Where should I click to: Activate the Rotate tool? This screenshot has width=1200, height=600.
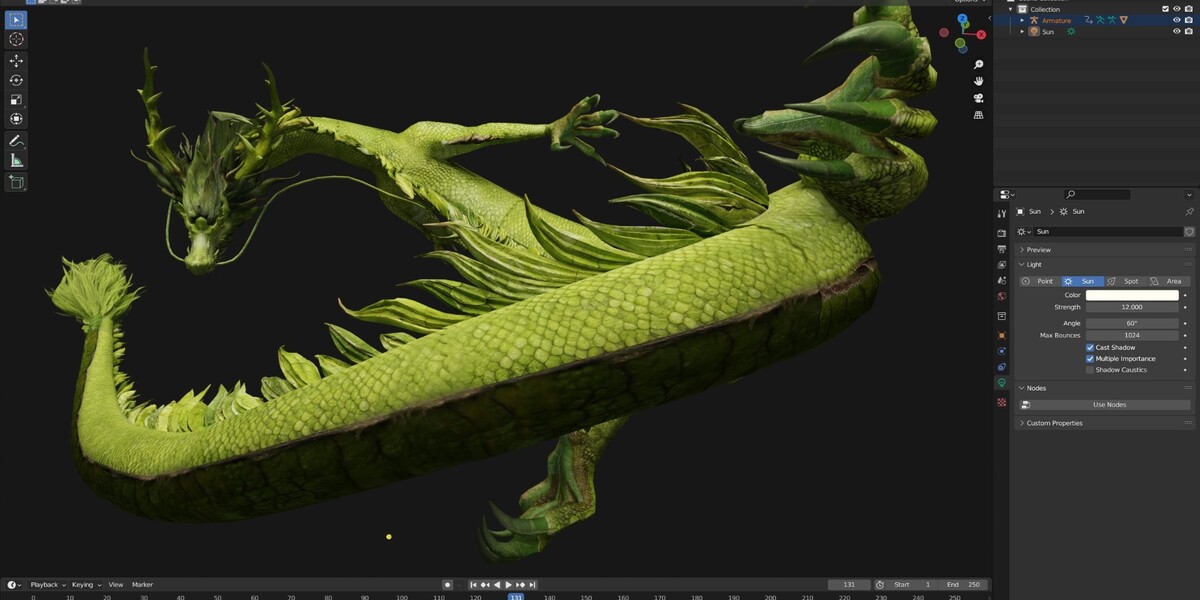tap(16, 80)
